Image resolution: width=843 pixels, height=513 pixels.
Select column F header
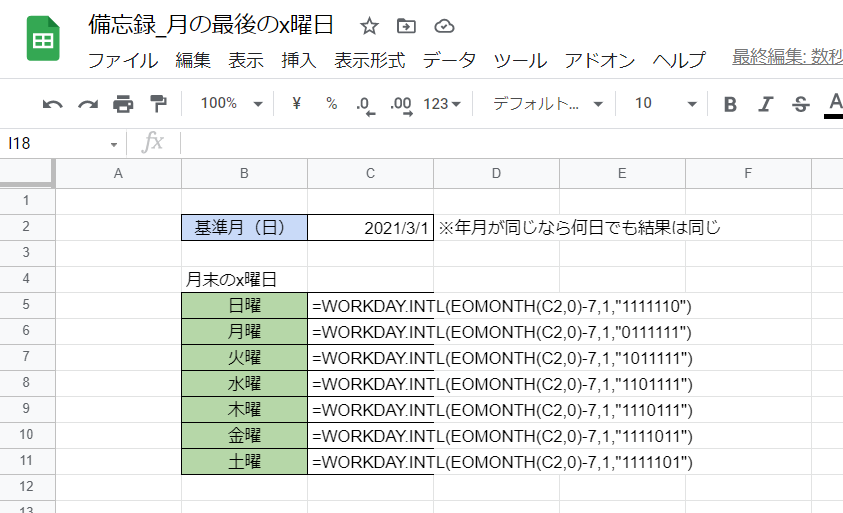coord(748,174)
